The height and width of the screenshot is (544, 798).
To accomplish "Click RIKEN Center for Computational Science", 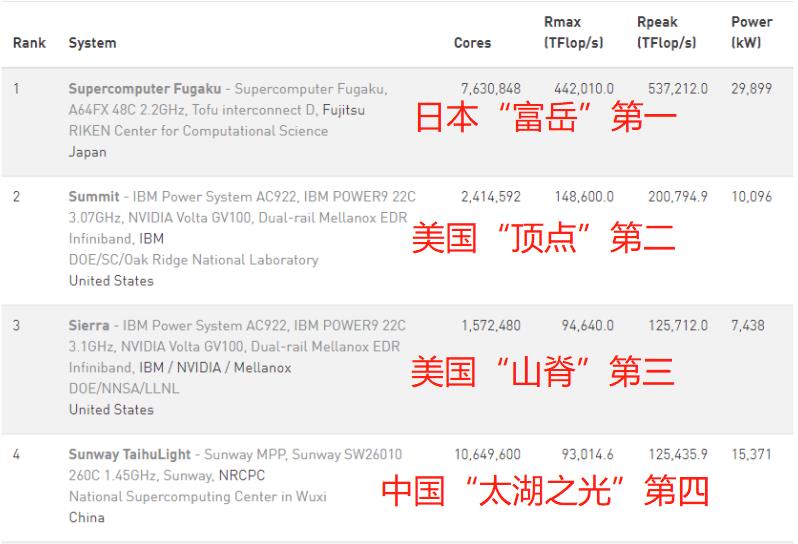I will [x=198, y=131].
